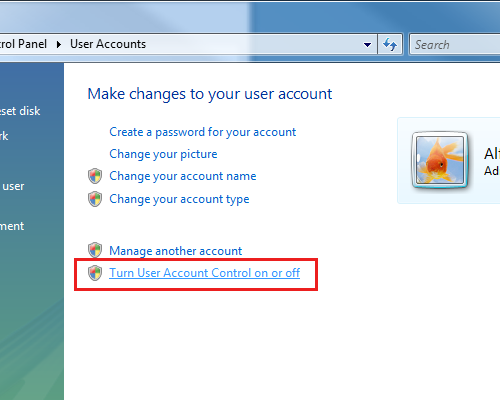The height and width of the screenshot is (400, 500).
Task: Click the Make changes to your user account heading
Action: click(x=210, y=94)
